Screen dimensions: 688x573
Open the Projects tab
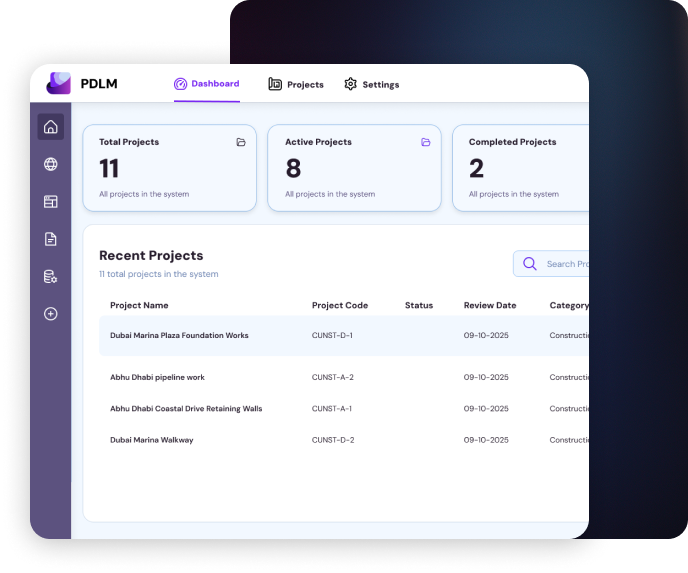(x=296, y=85)
